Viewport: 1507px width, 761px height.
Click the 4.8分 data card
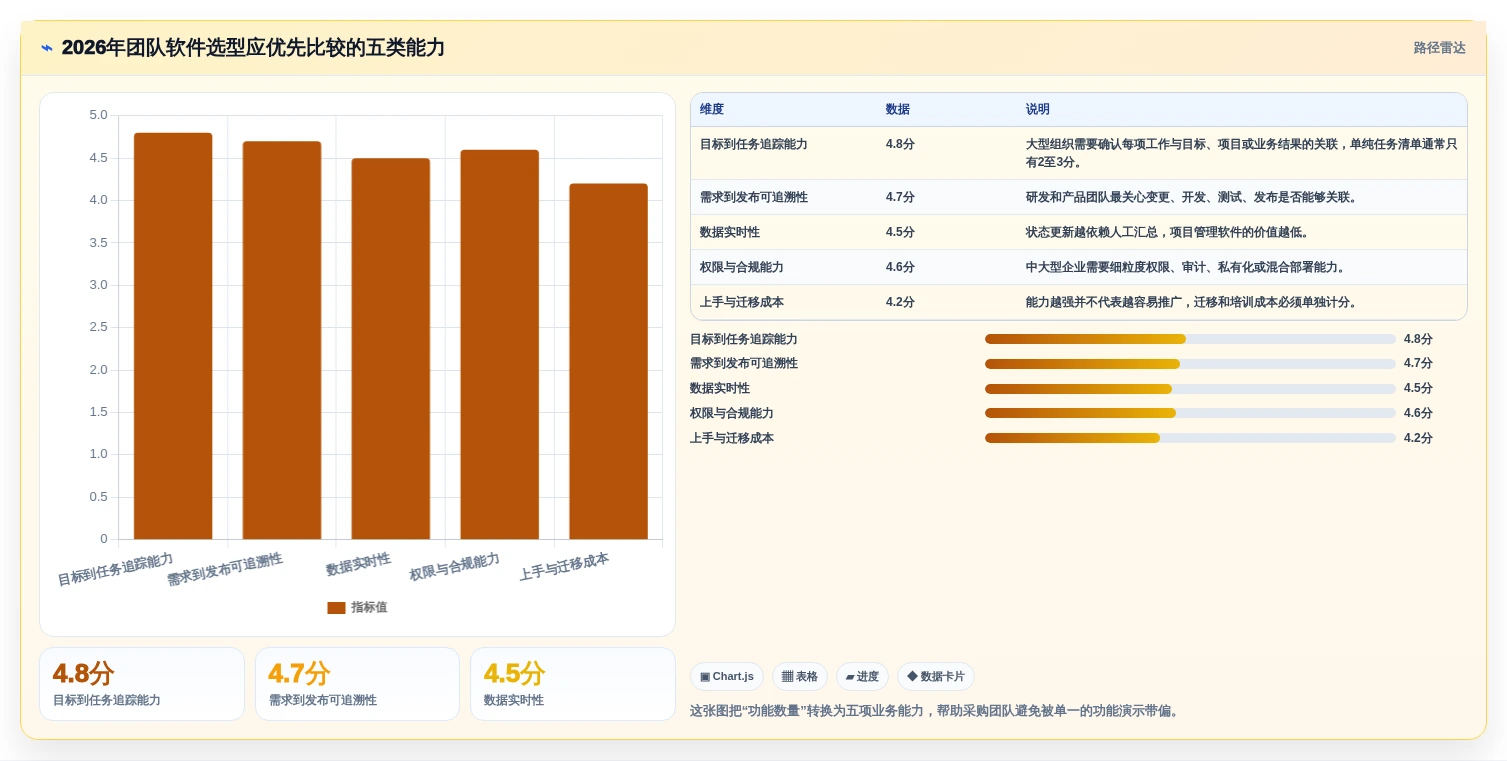tap(142, 684)
